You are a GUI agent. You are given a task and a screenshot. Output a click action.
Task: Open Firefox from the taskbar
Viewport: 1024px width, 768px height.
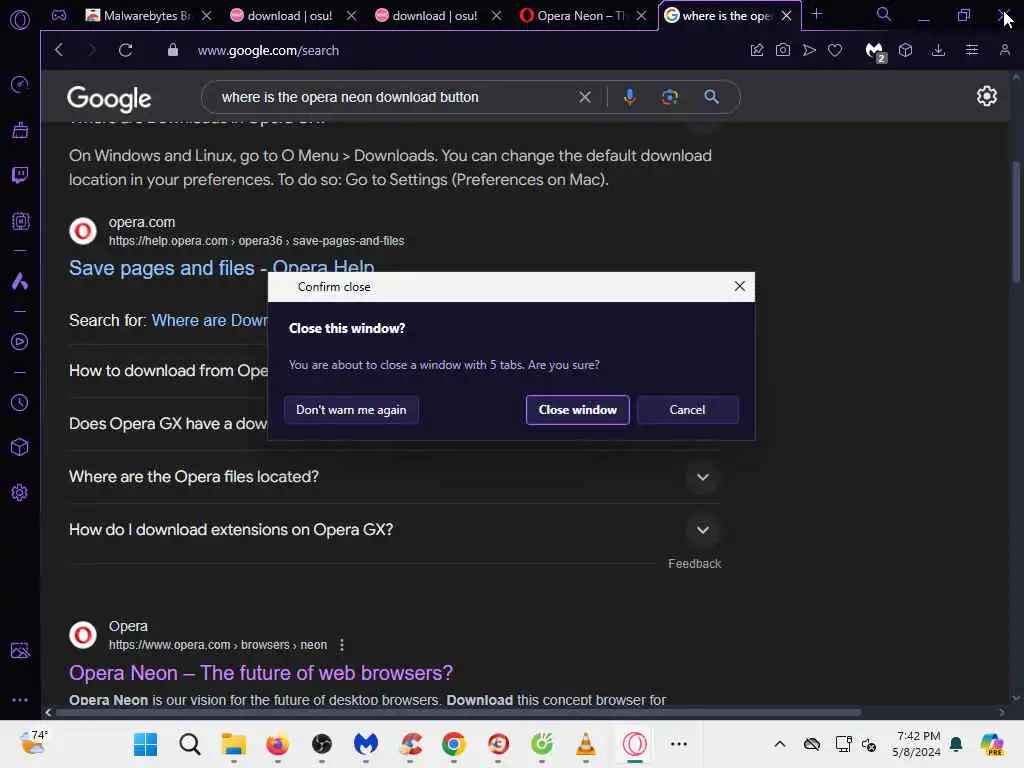277,744
